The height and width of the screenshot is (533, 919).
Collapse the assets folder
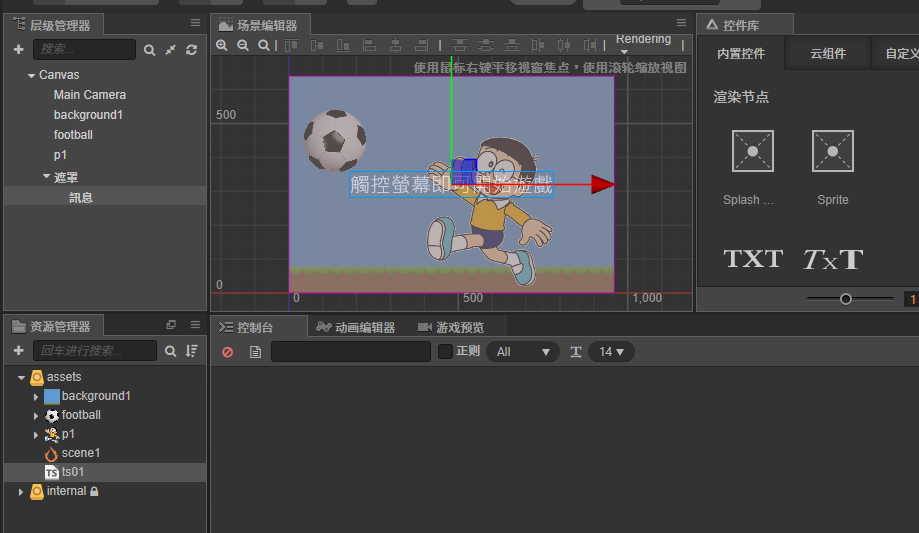[22, 378]
